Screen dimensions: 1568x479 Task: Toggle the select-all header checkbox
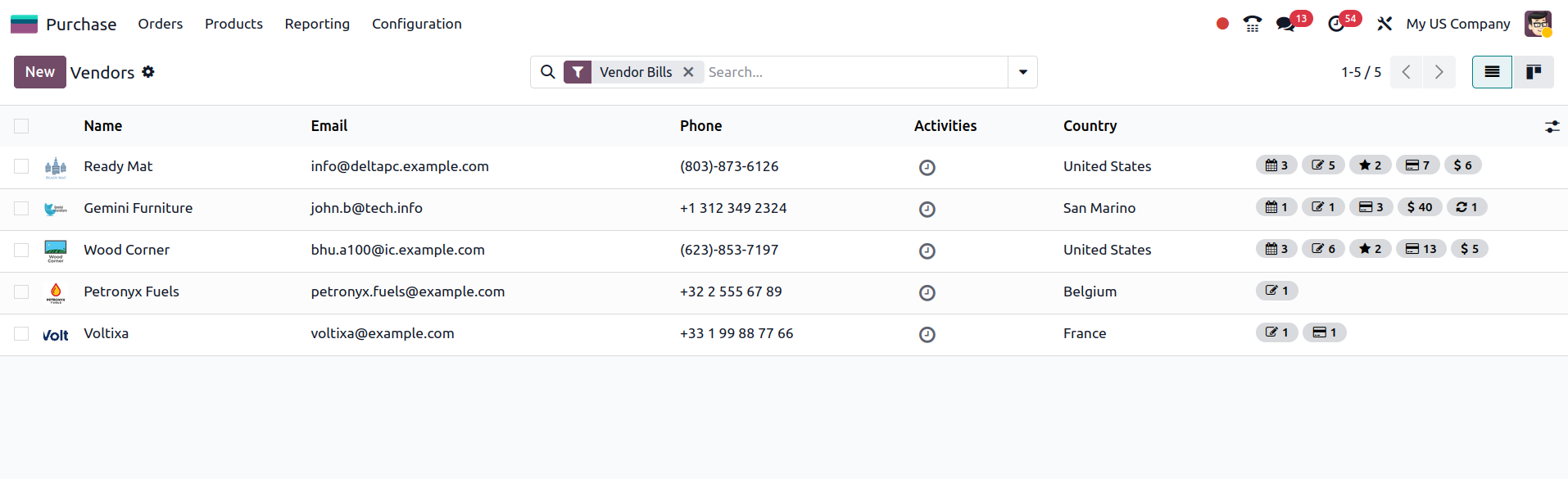pyautogui.click(x=21, y=126)
